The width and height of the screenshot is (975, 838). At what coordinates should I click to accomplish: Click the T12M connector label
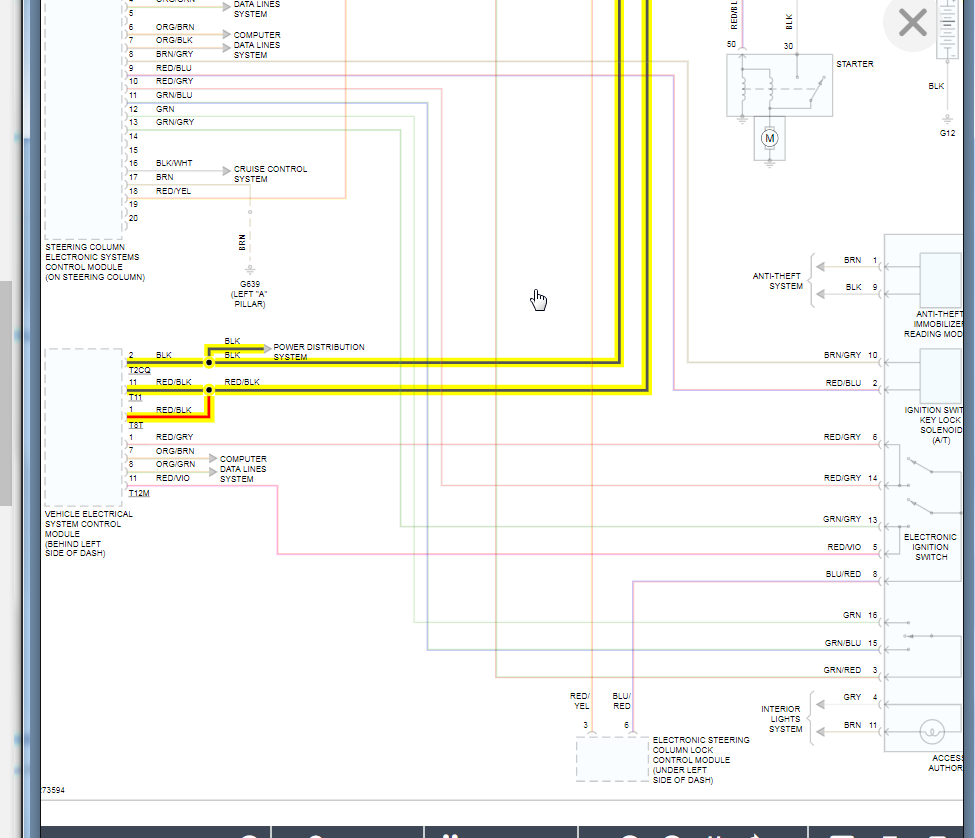[x=139, y=493]
